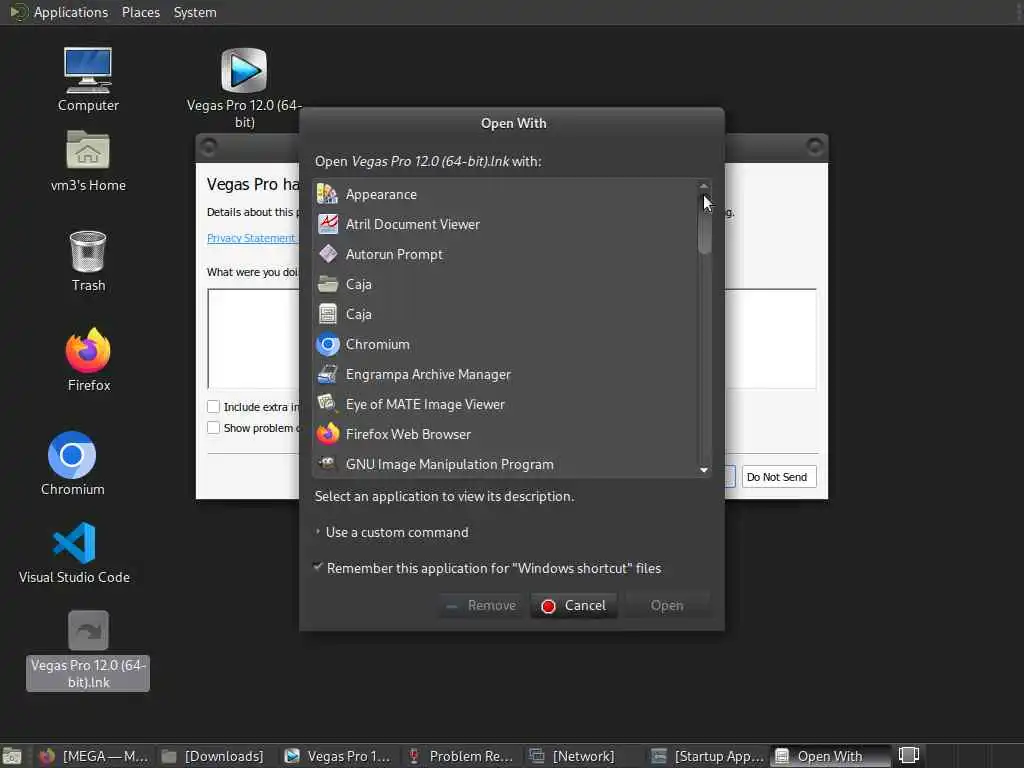Select the 'Engrampa Archive Manager' row text
The height and width of the screenshot is (768, 1024).
coord(428,374)
